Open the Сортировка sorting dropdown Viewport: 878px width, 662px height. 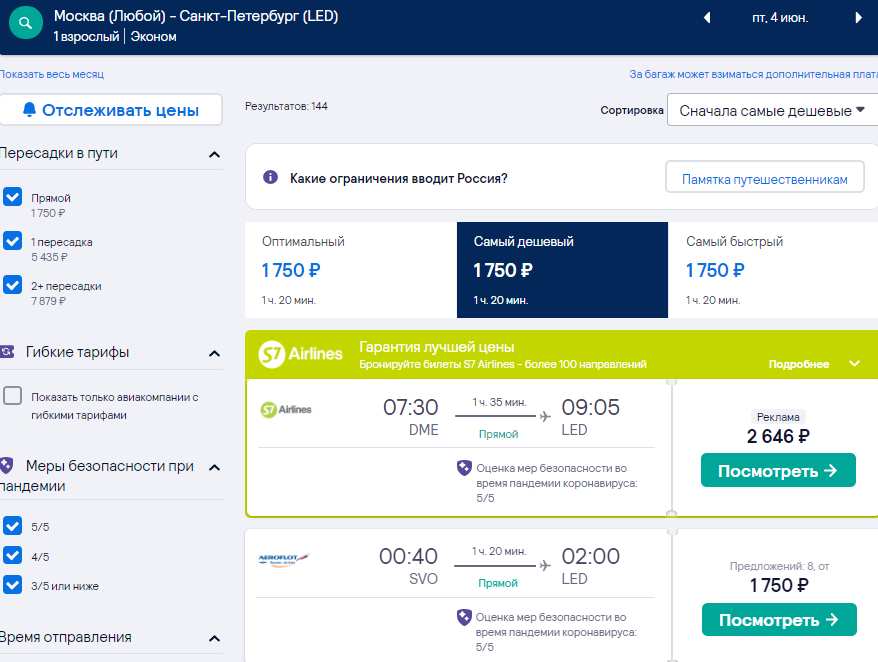pyautogui.click(x=772, y=110)
